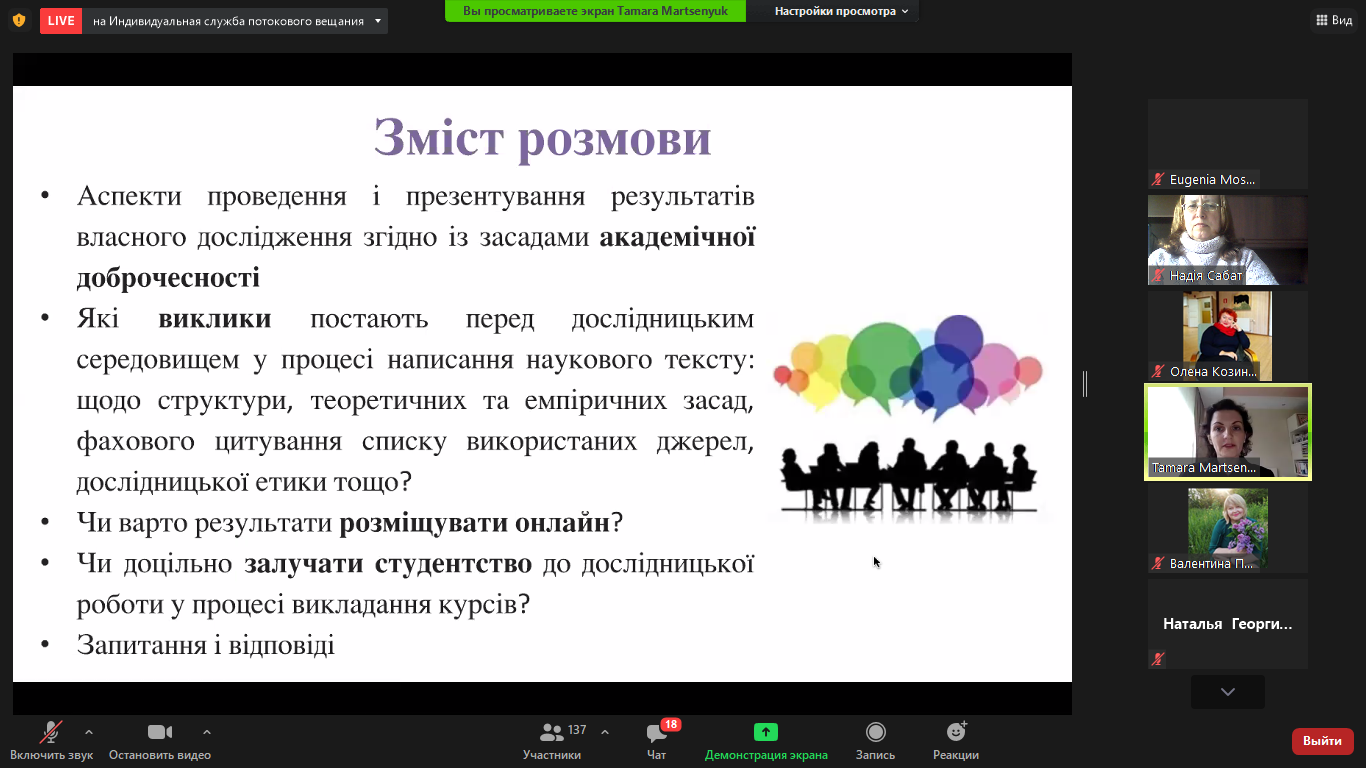1366x768 pixels.
Task: Click the green screen-viewing banner
Action: click(594, 13)
